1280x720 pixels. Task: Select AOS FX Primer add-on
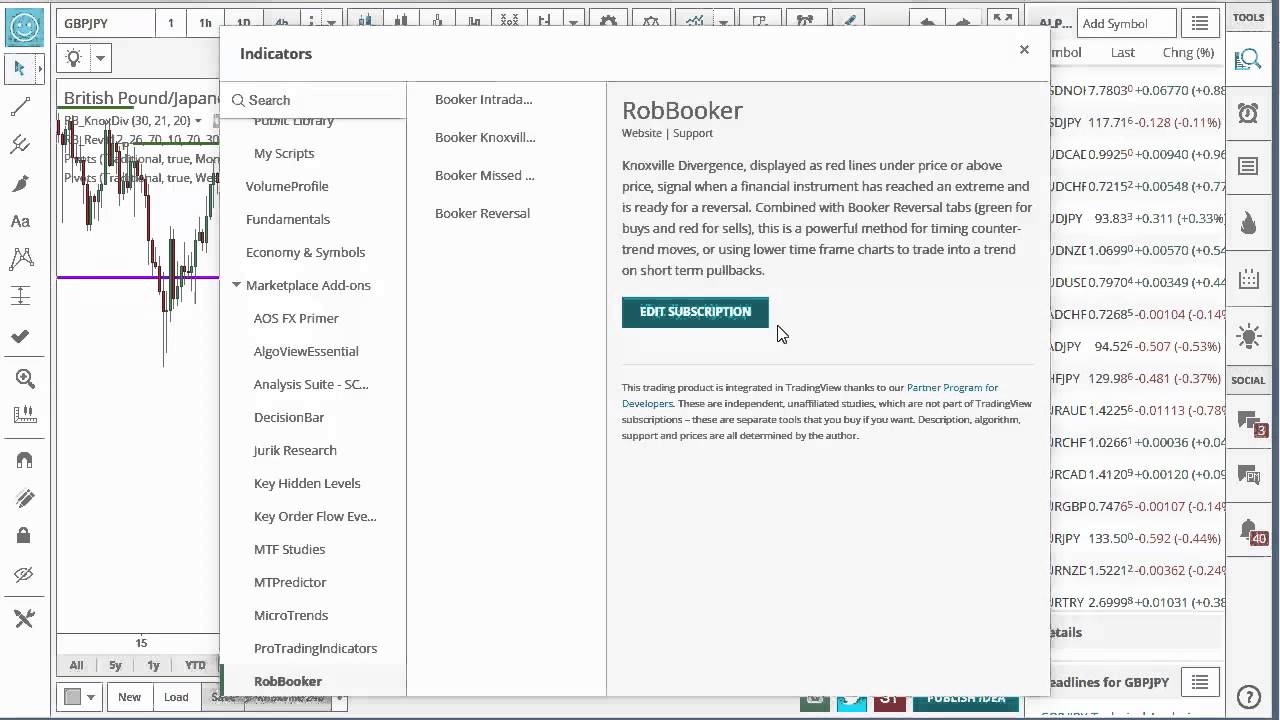pyautogui.click(x=296, y=318)
